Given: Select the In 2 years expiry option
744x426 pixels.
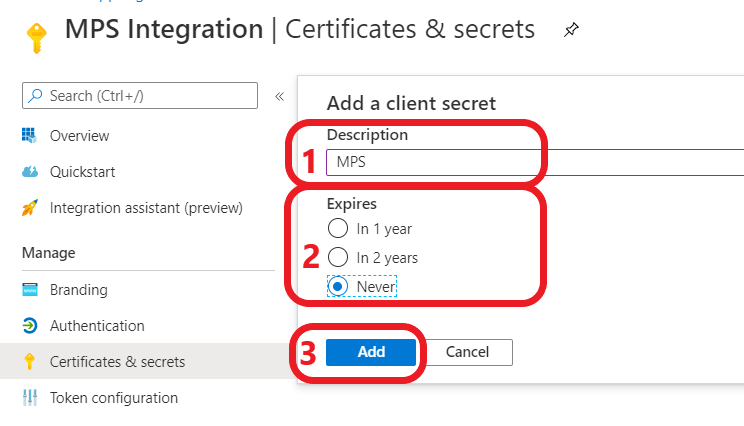Looking at the screenshot, I should point(338,257).
